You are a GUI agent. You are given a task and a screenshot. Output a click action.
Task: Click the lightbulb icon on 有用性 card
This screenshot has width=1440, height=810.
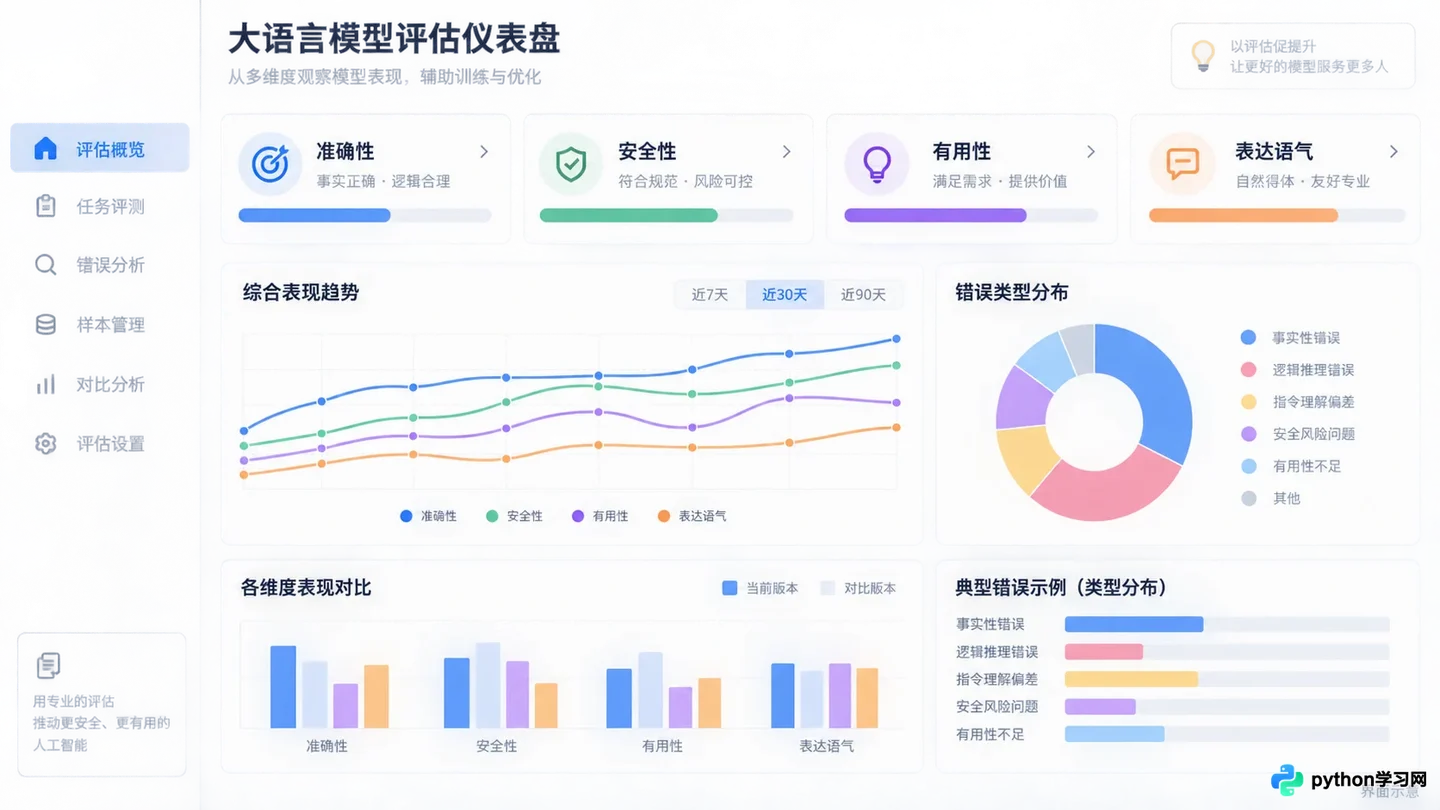click(877, 163)
